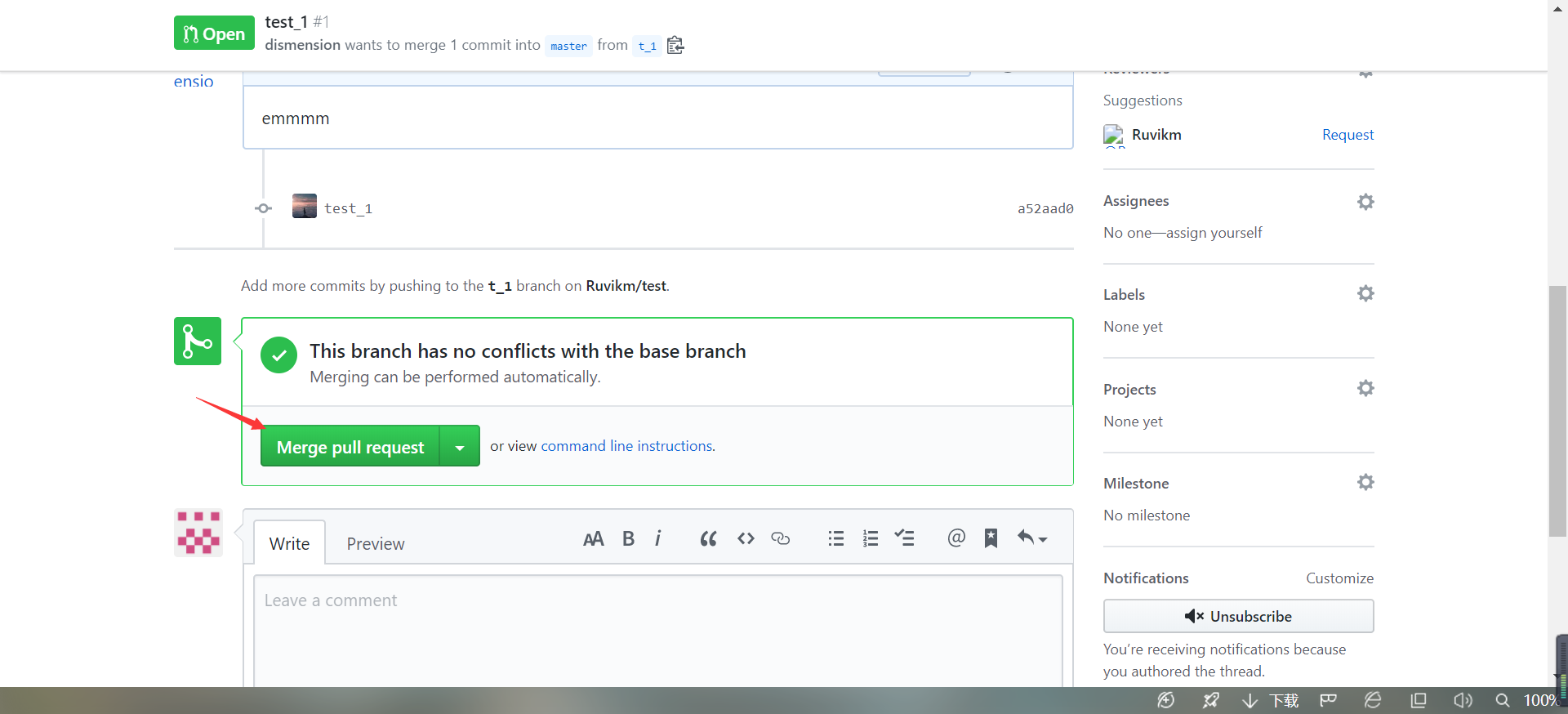The height and width of the screenshot is (714, 1568).
Task: Click the browser zoom magnifier icon
Action: (1502, 700)
